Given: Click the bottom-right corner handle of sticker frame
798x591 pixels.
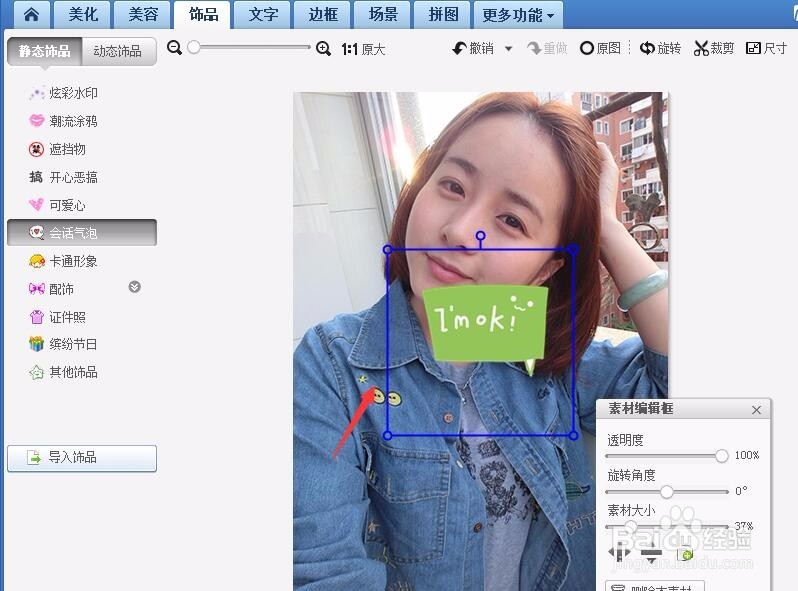Looking at the screenshot, I should pos(574,435).
